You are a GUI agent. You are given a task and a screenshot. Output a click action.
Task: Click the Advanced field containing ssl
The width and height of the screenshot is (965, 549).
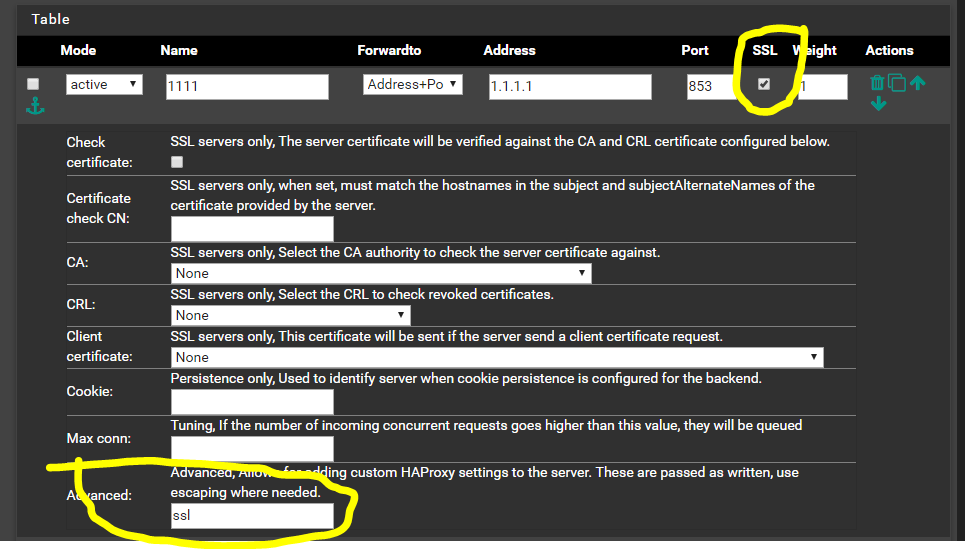[252, 516]
